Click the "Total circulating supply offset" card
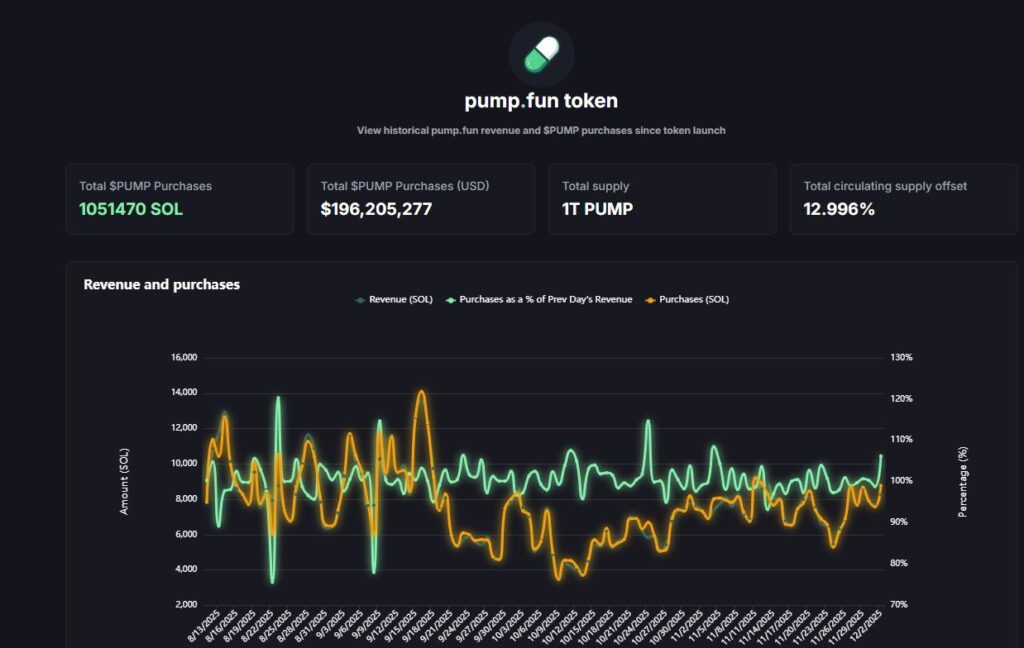Screen dimensions: 1024x648 click(903, 198)
